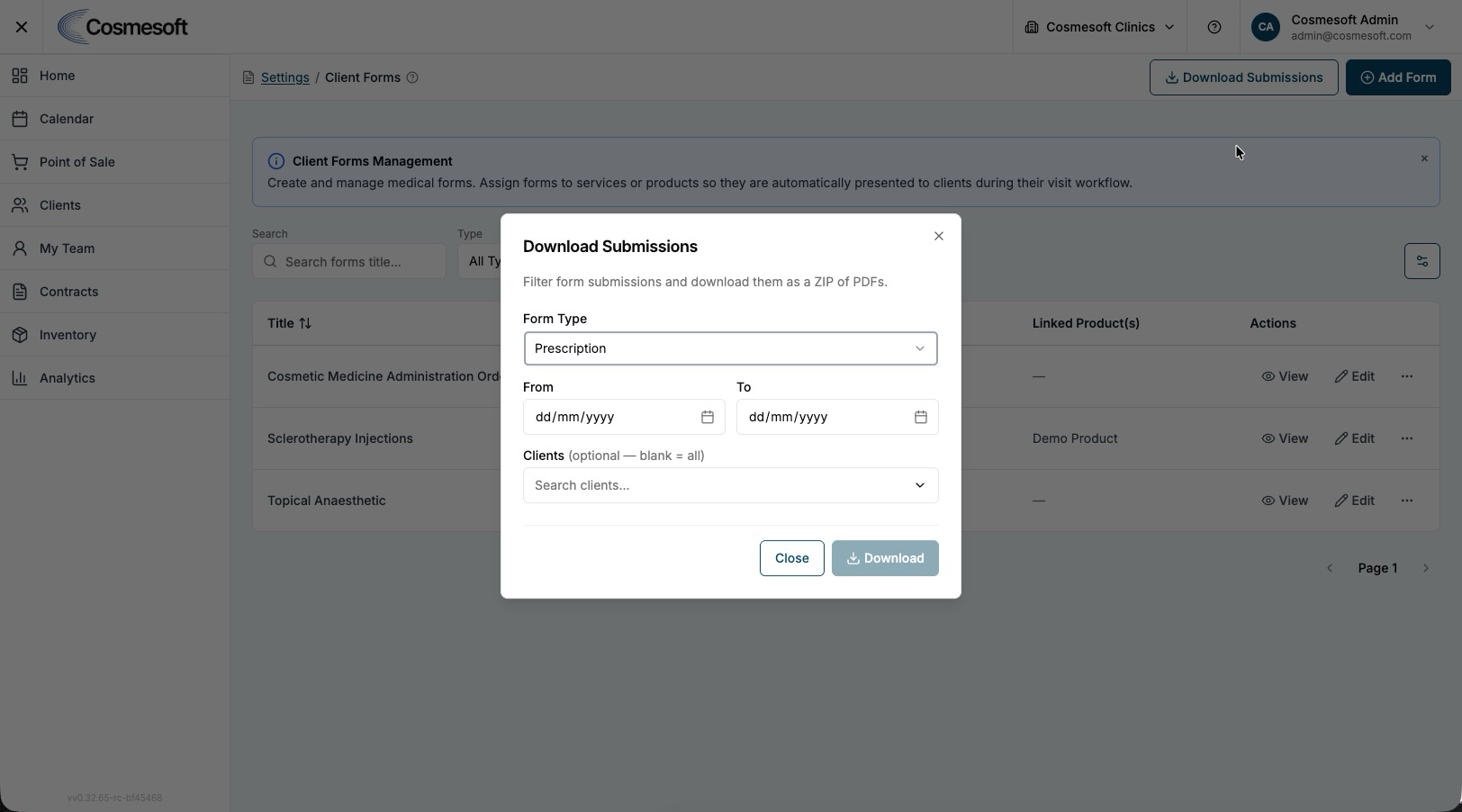Open the Type filter dropdown
This screenshot has height=812, width=1462.
[x=480, y=261]
